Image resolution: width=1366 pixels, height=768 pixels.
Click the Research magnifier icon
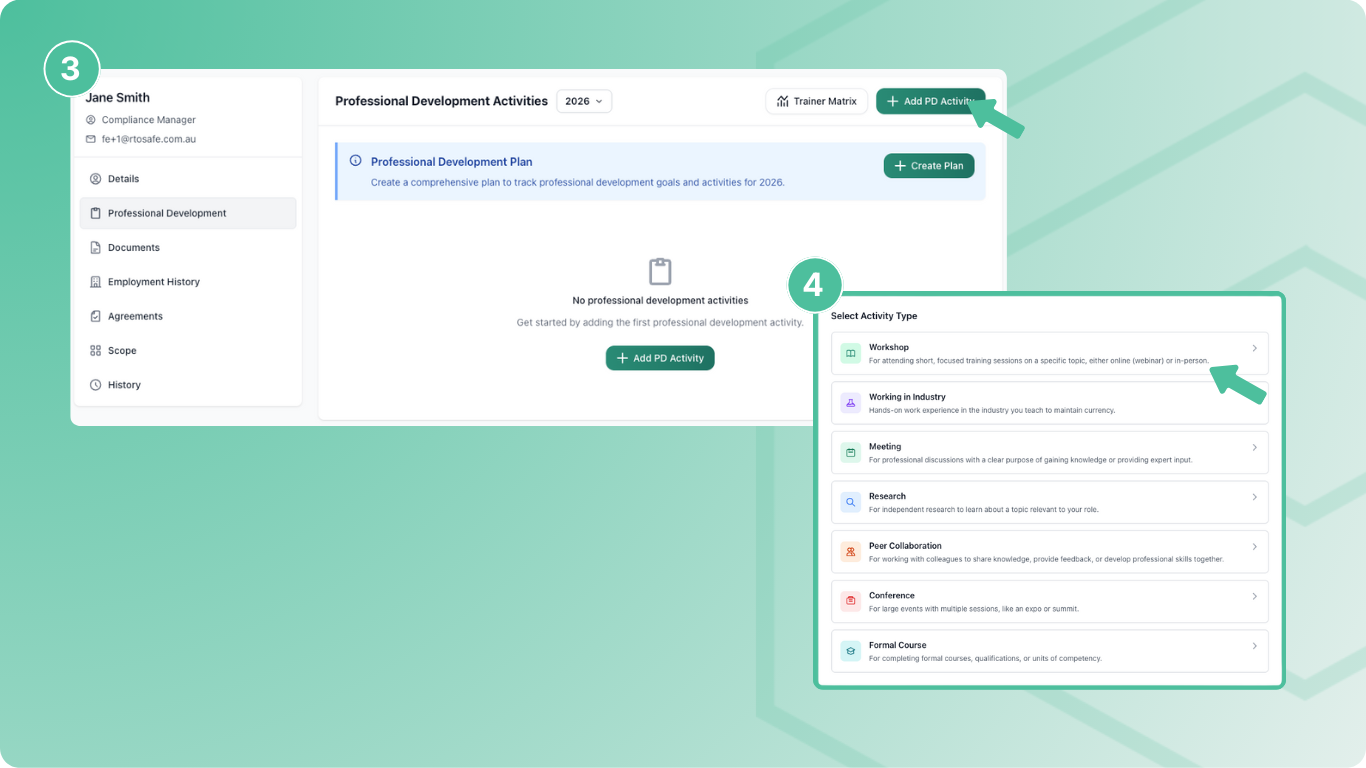point(850,502)
